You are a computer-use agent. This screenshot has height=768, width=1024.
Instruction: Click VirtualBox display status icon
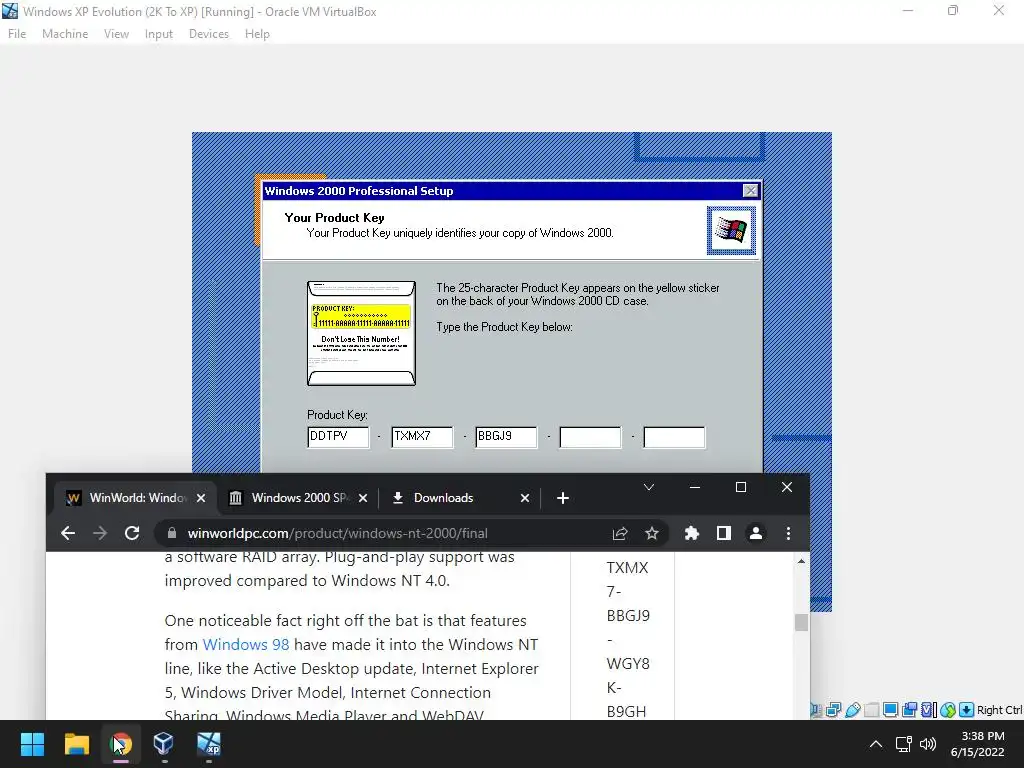[890, 710]
